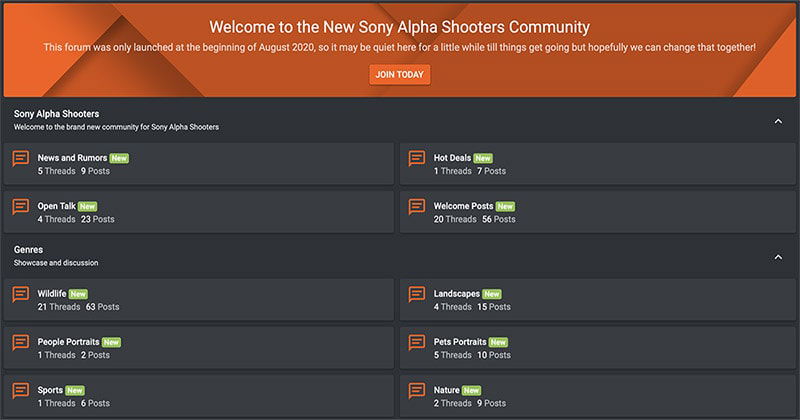800x420 pixels.
Task: Click the Nature forum chat icon
Action: pos(416,391)
